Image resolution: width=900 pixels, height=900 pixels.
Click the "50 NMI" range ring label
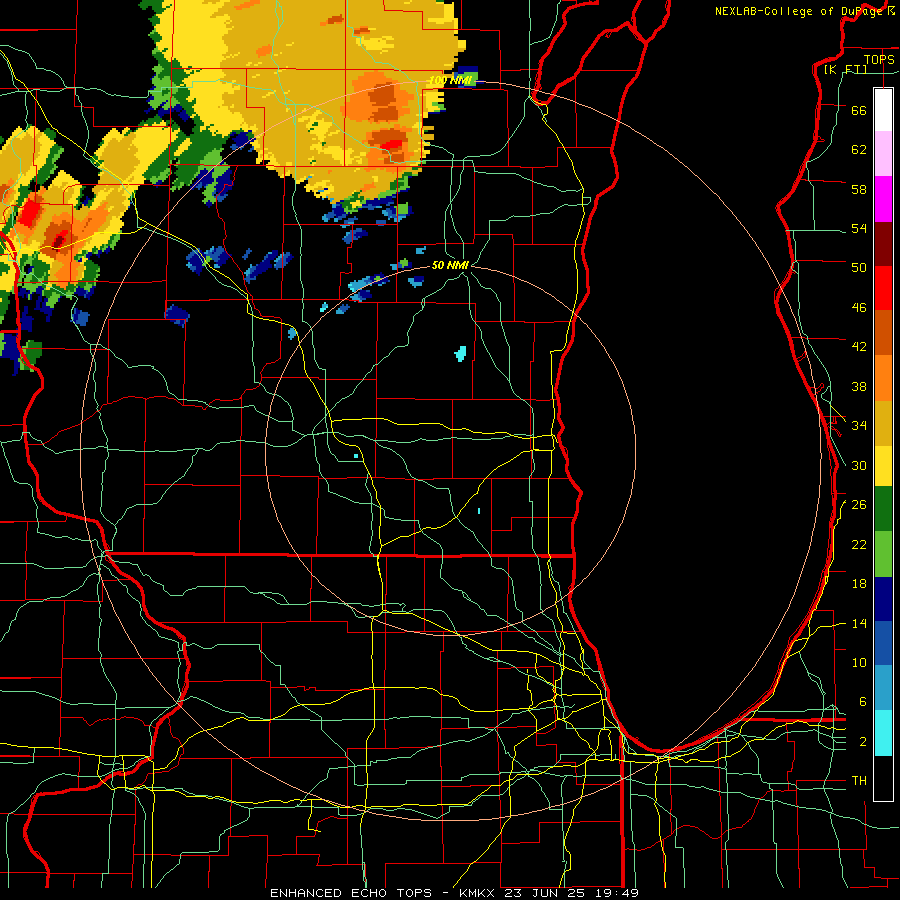click(450, 265)
